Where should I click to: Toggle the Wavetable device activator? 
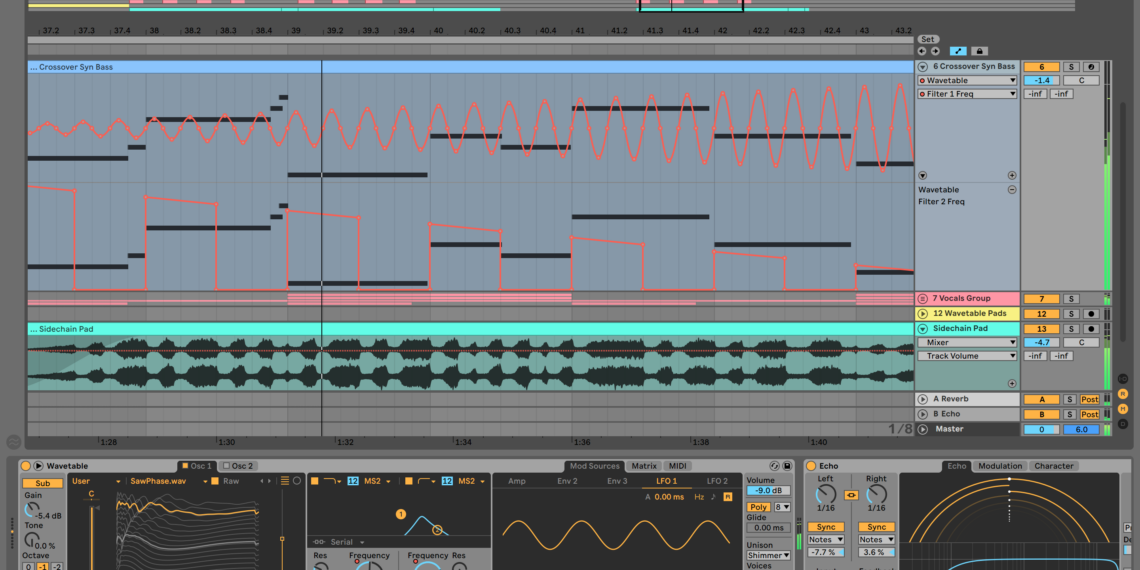[x=25, y=466]
